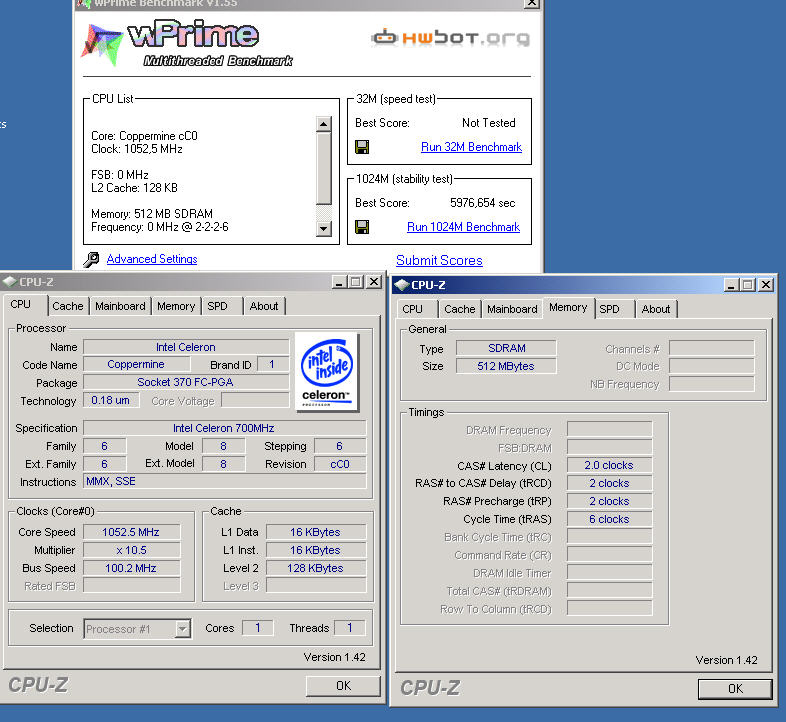Click OK in the right CPU-Z window

tap(735, 689)
